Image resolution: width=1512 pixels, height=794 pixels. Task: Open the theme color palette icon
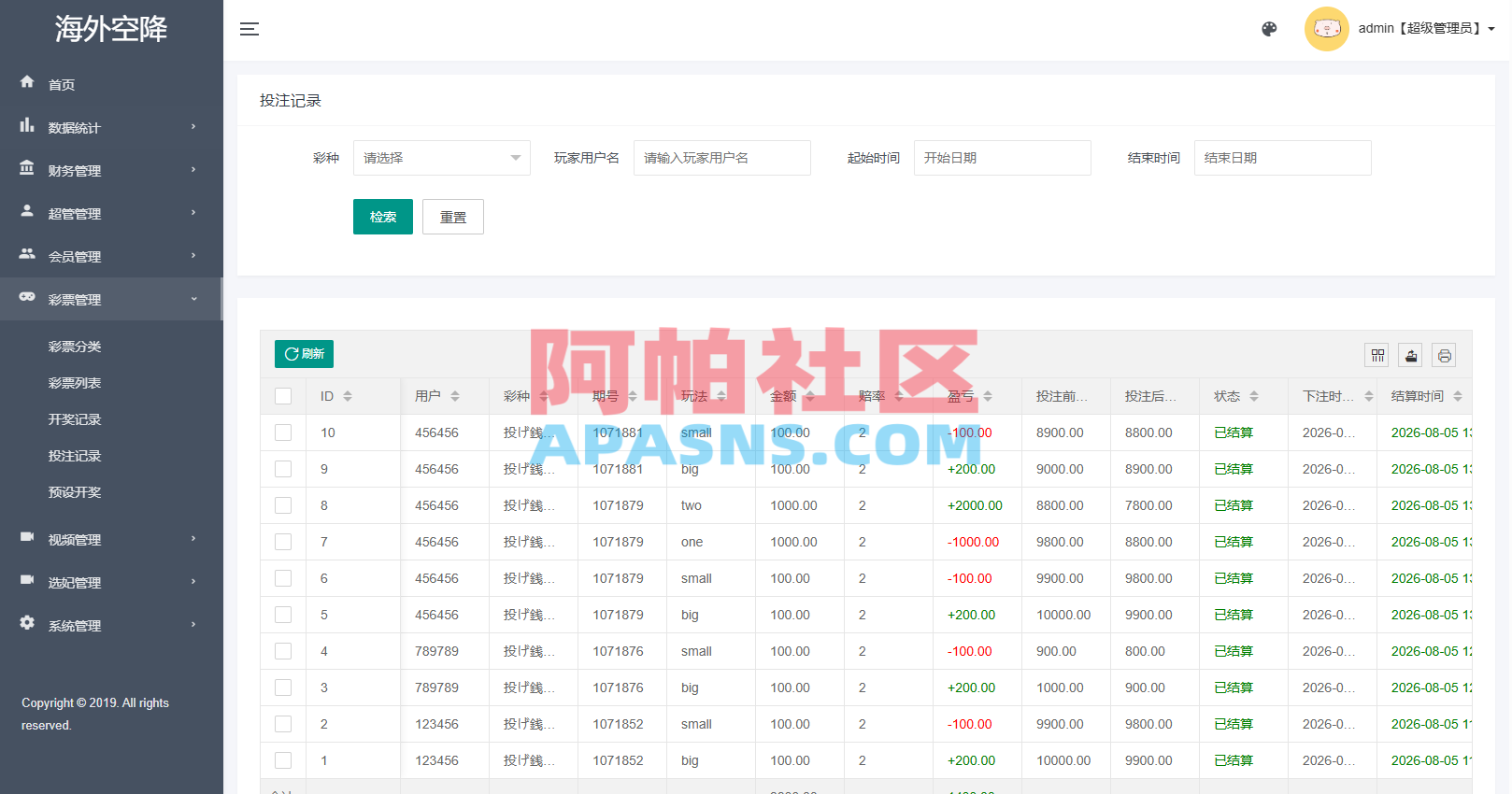click(1269, 29)
